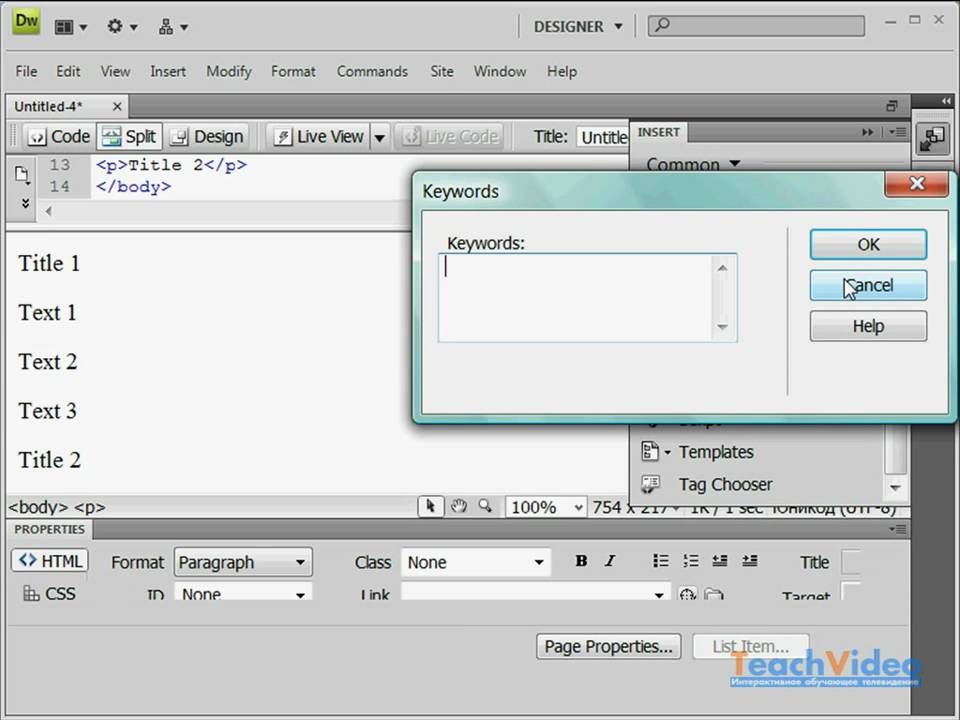Open the Layout icon menu in the application bar

(70, 27)
